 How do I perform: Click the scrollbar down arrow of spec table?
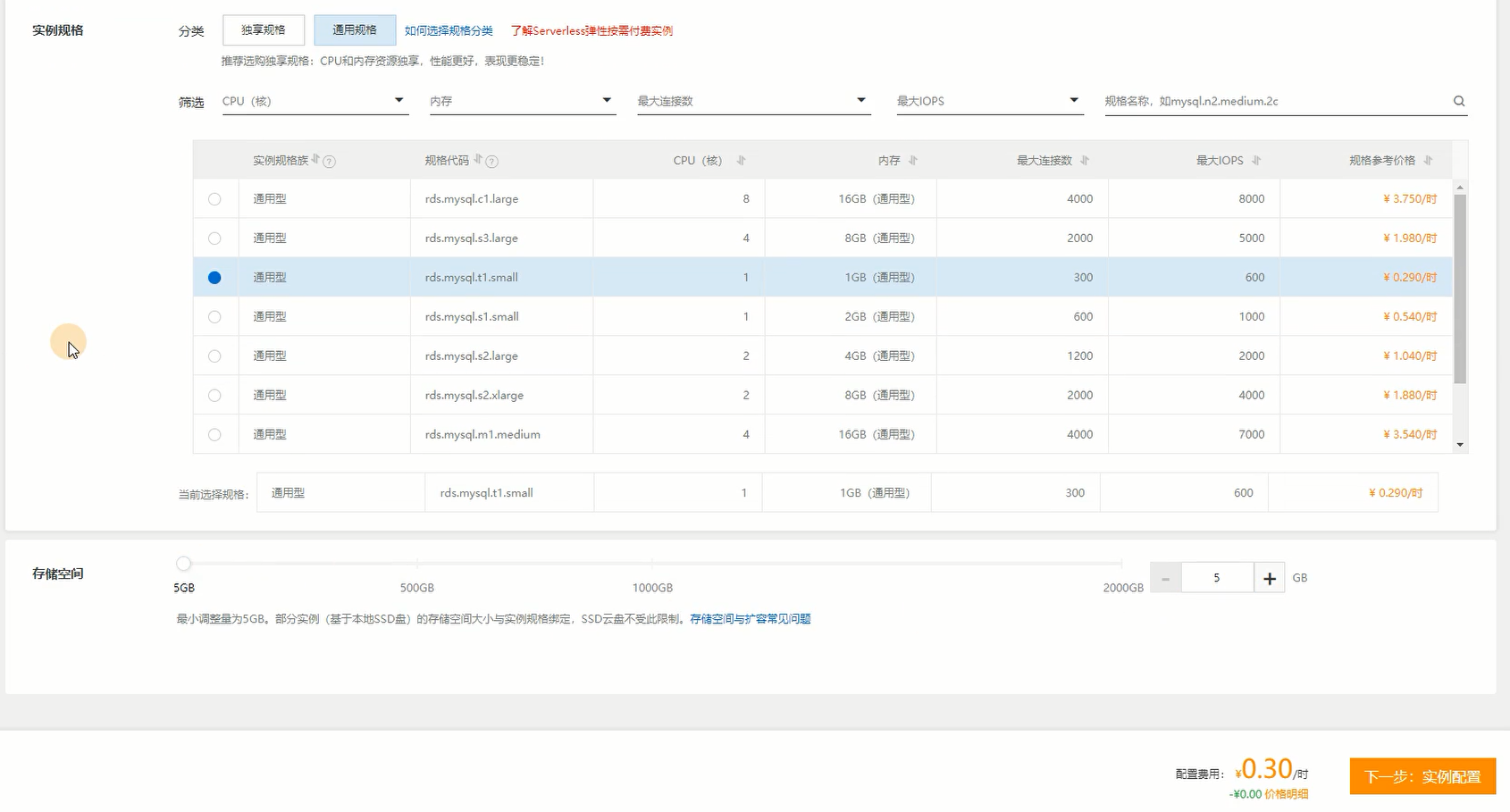(x=1460, y=444)
